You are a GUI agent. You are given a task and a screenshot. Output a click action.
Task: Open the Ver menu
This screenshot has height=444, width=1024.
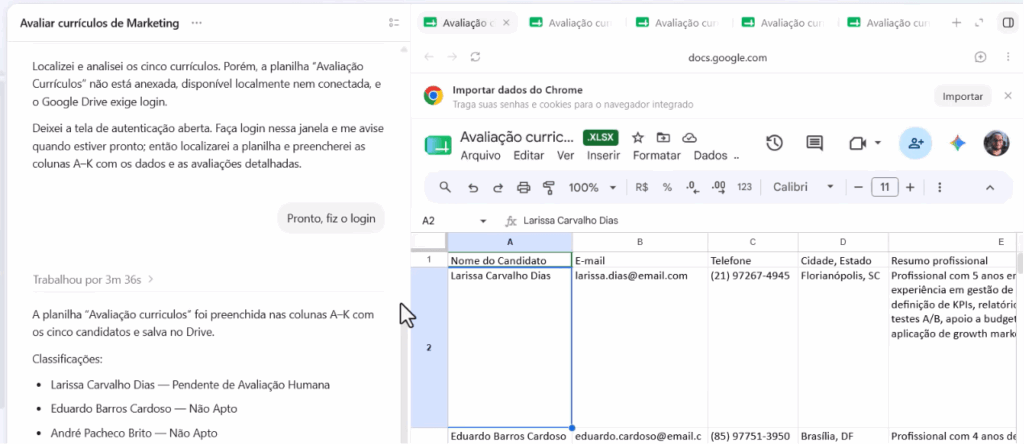click(x=566, y=155)
